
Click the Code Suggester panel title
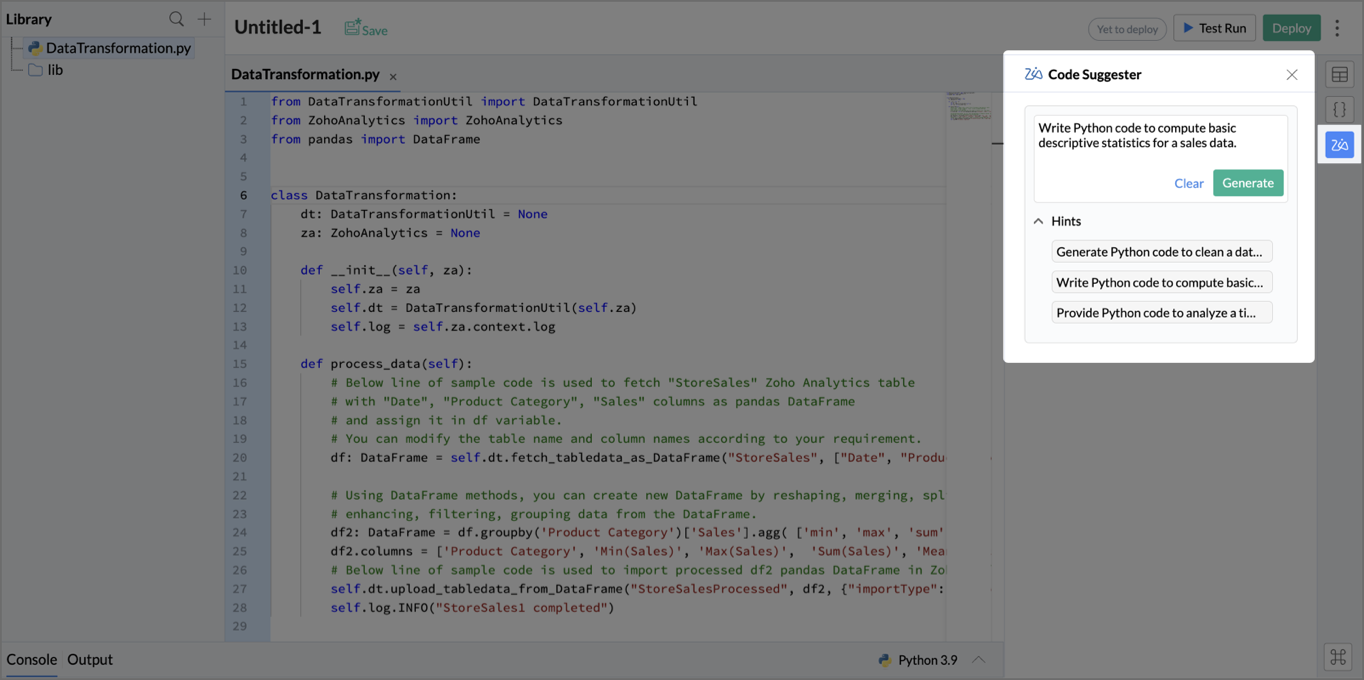tap(1094, 74)
